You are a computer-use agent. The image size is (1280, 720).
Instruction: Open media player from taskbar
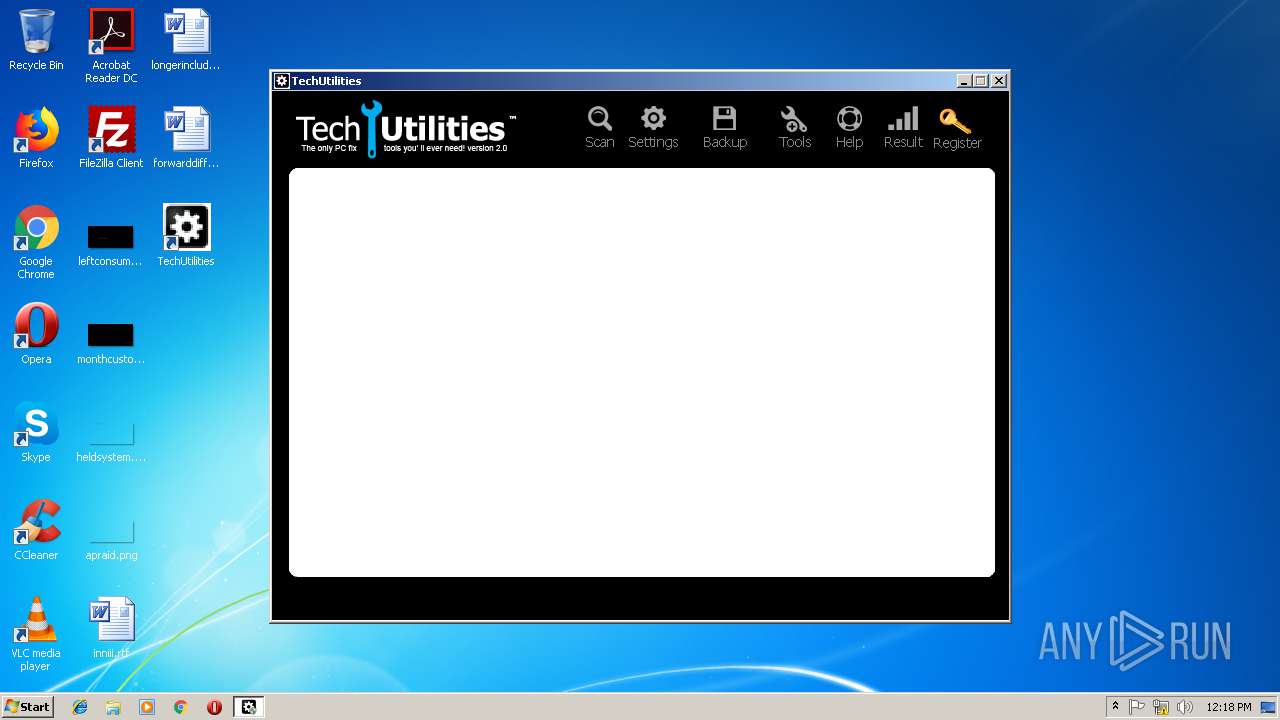[147, 707]
